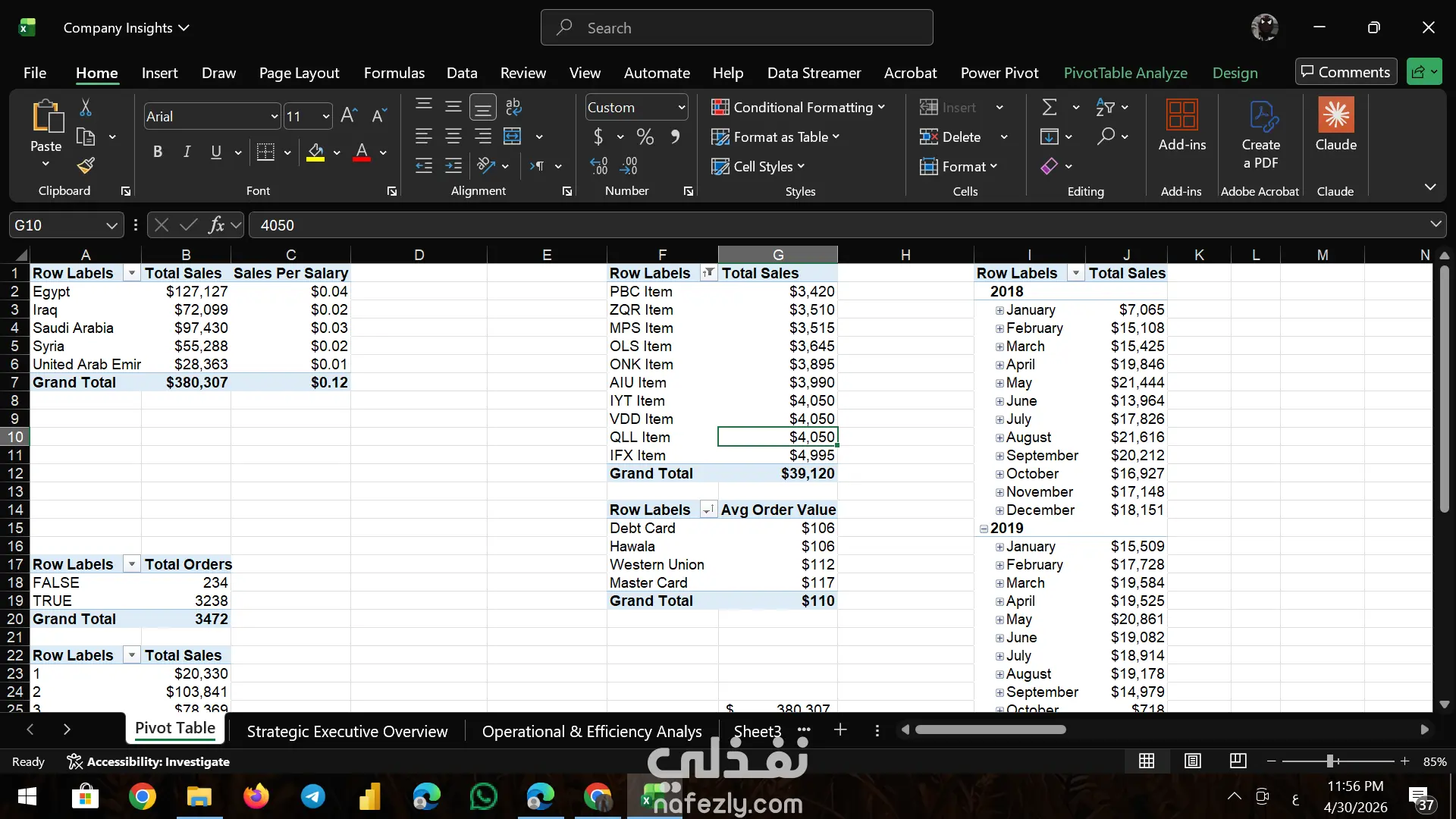Click the Find and Select magnifier
Image resolution: width=1456 pixels, height=819 pixels.
(x=1106, y=136)
